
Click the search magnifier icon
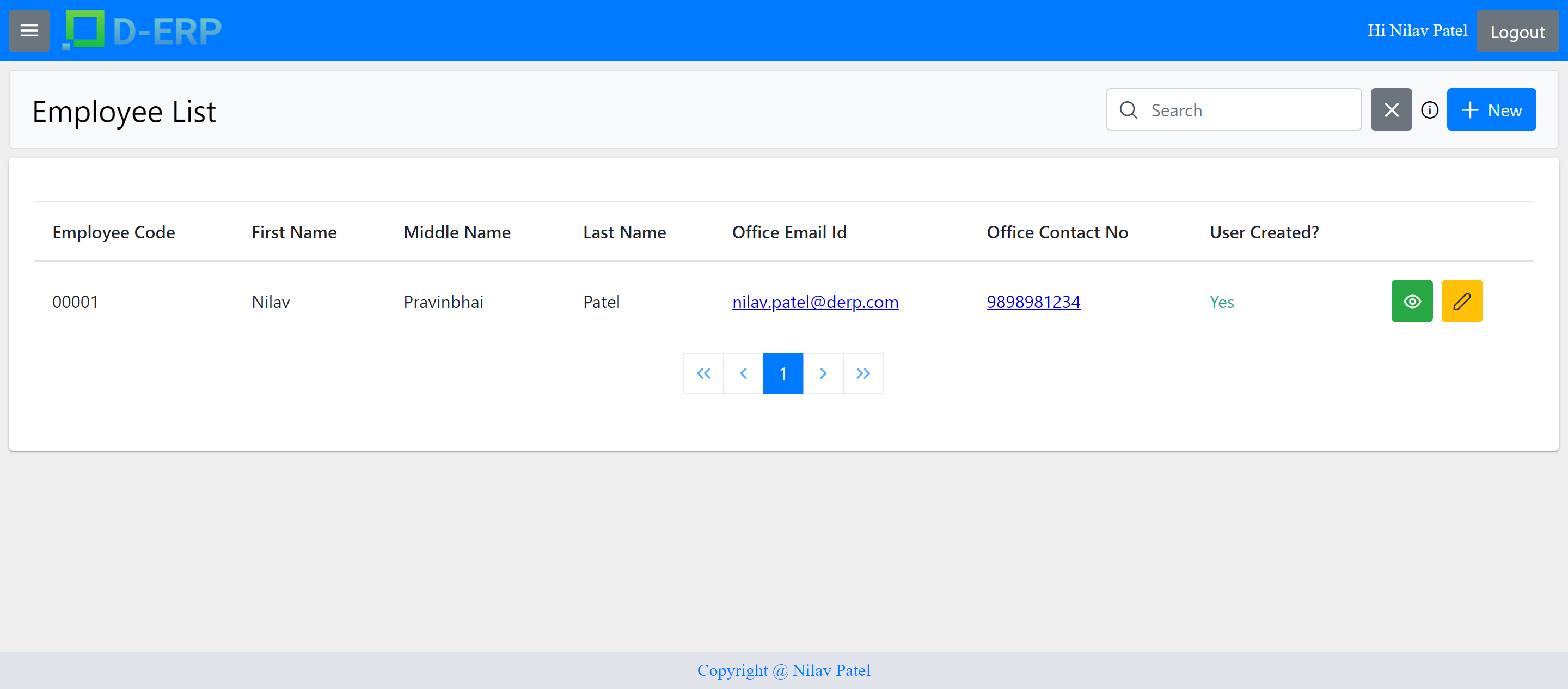1128,110
